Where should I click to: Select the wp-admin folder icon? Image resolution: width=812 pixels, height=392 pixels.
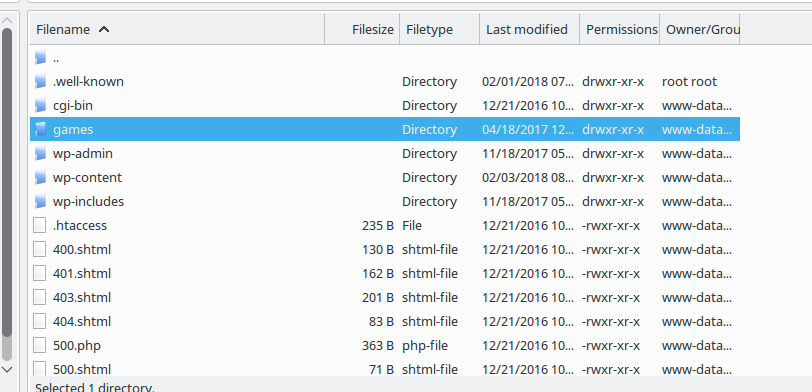(40, 153)
